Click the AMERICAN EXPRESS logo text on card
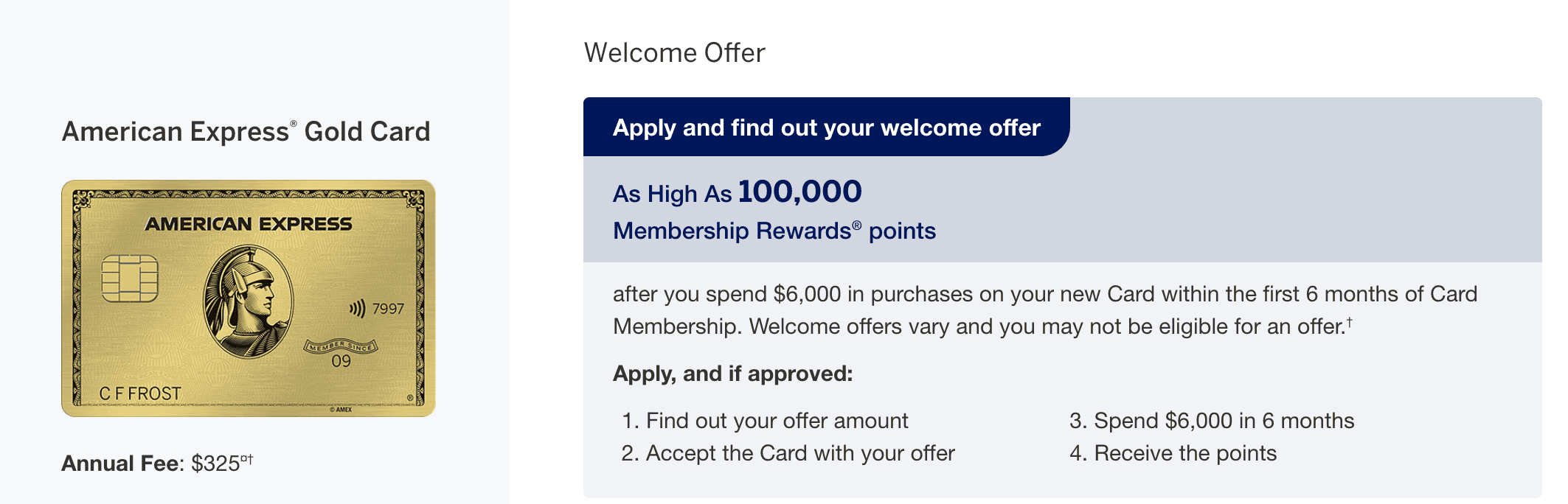This screenshot has height=504, width=1568. click(x=249, y=224)
